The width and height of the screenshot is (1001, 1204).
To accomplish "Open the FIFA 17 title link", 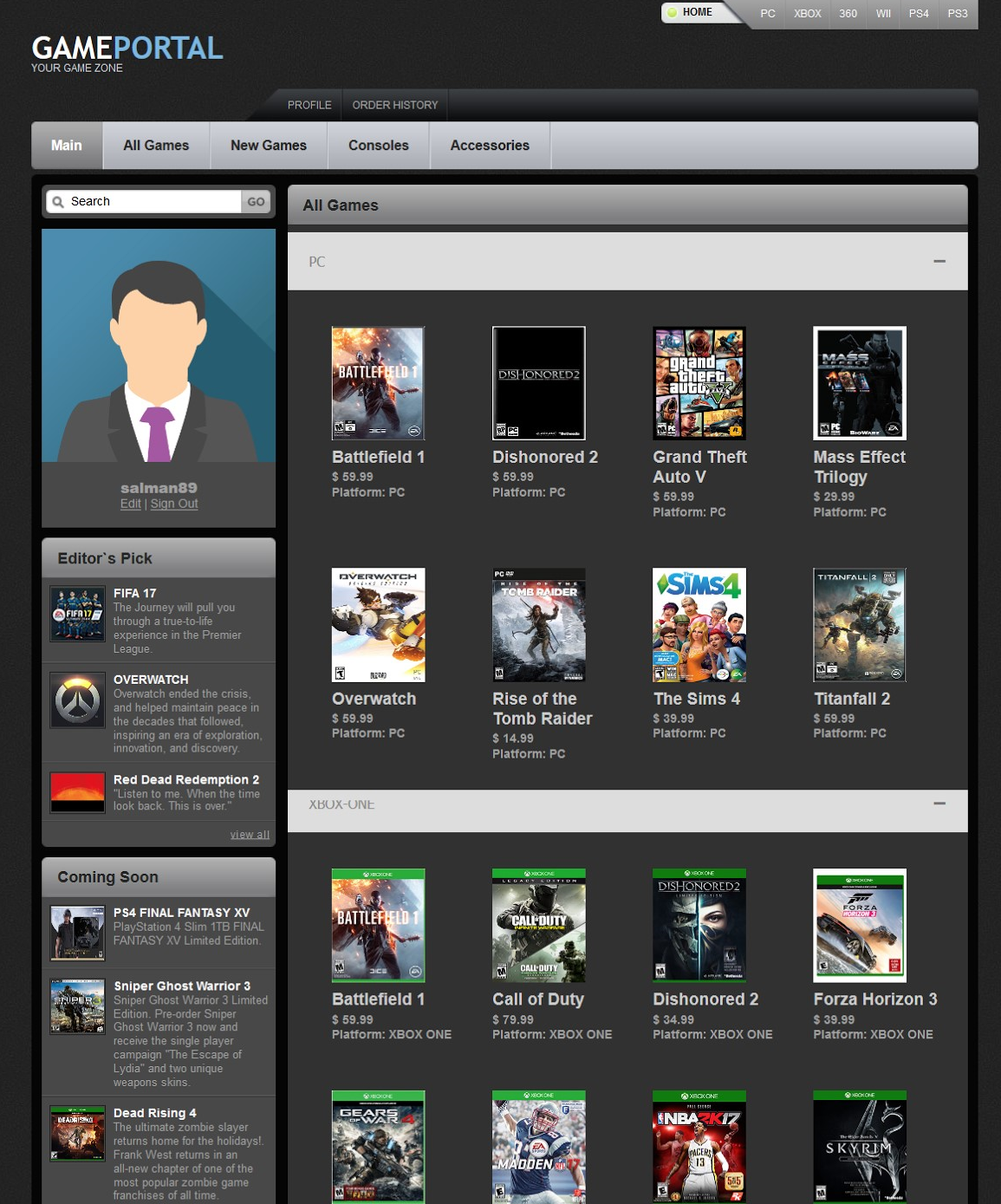I will [135, 593].
